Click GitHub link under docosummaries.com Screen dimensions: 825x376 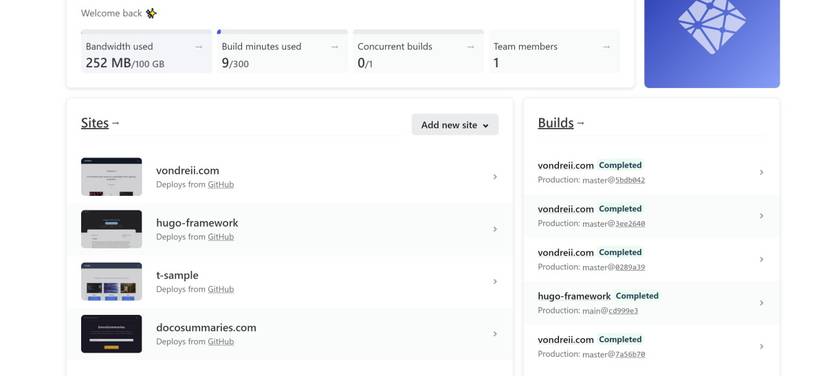tap(221, 341)
